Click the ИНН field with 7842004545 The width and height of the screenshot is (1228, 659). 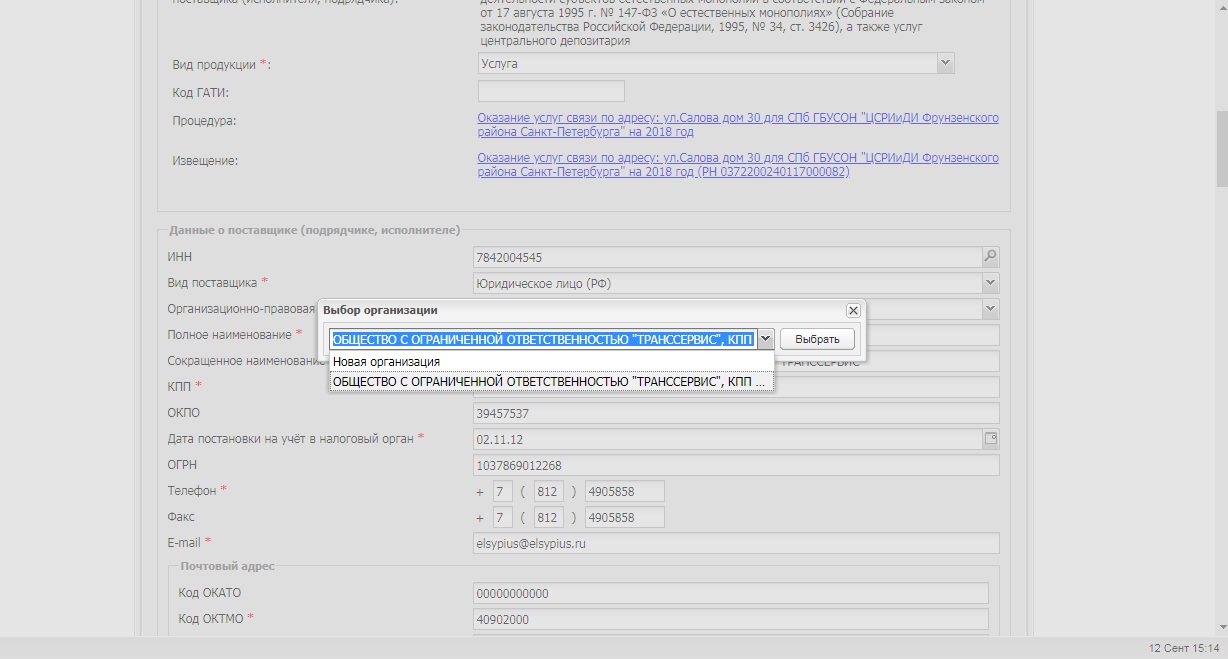point(727,257)
